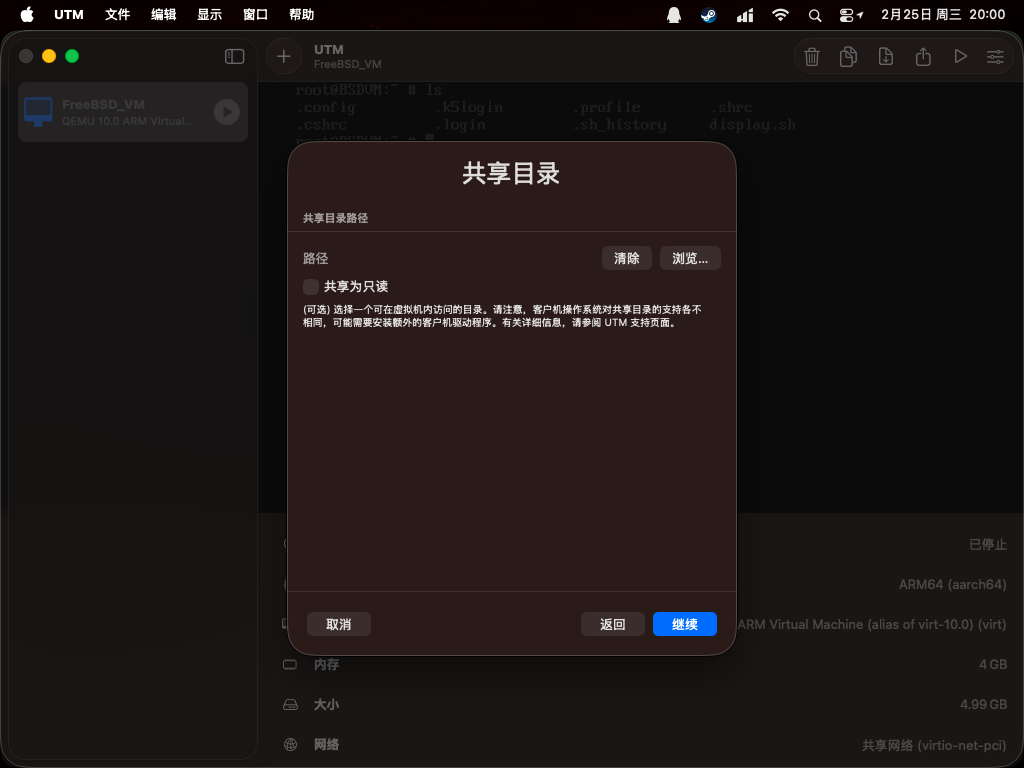
Task: Click the bar chart stats menu bar icon
Action: (745, 15)
